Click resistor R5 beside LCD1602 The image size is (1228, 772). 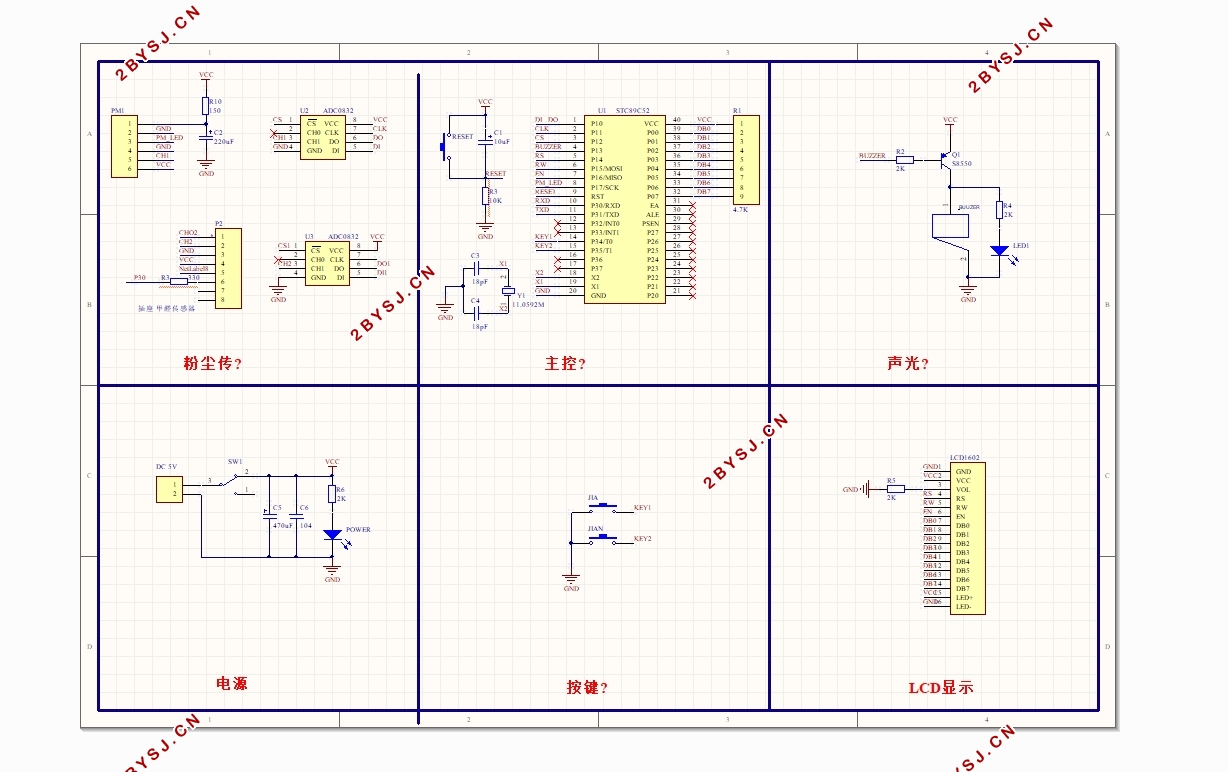[895, 489]
